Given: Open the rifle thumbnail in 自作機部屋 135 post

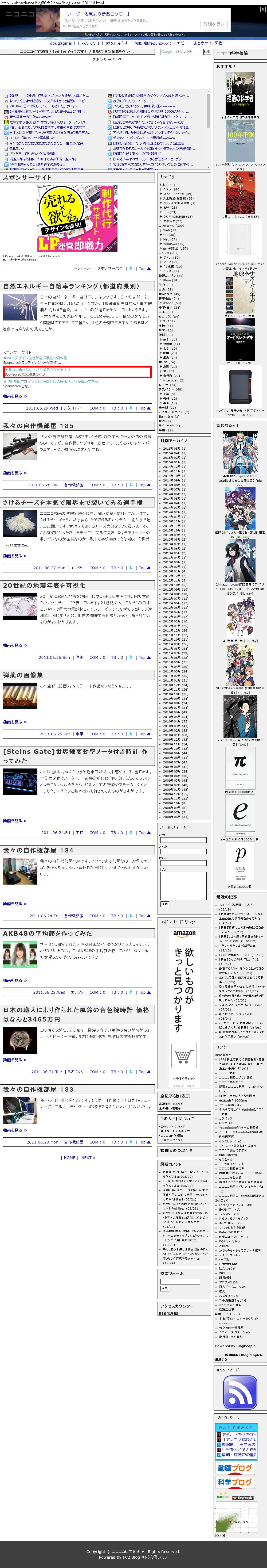Looking at the screenshot, I should [20, 446].
